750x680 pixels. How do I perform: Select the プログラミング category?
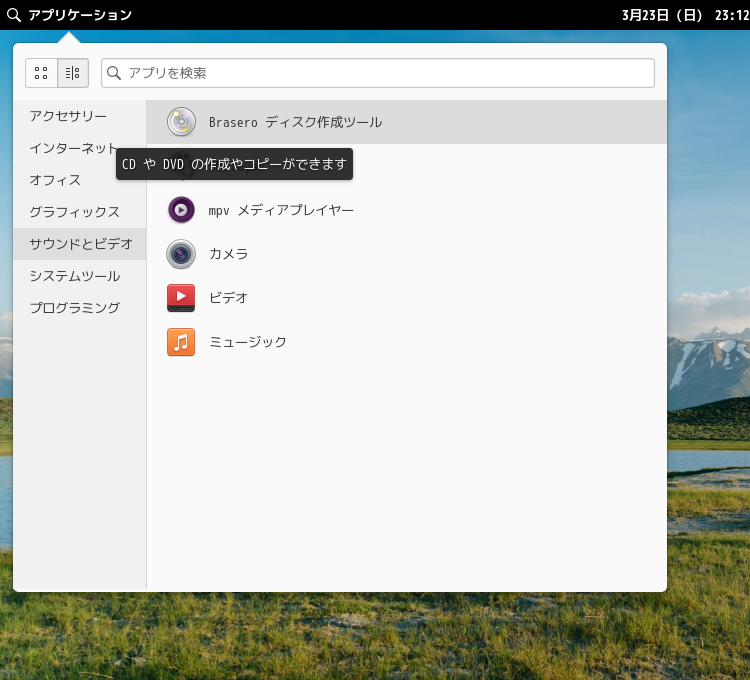click(79, 307)
